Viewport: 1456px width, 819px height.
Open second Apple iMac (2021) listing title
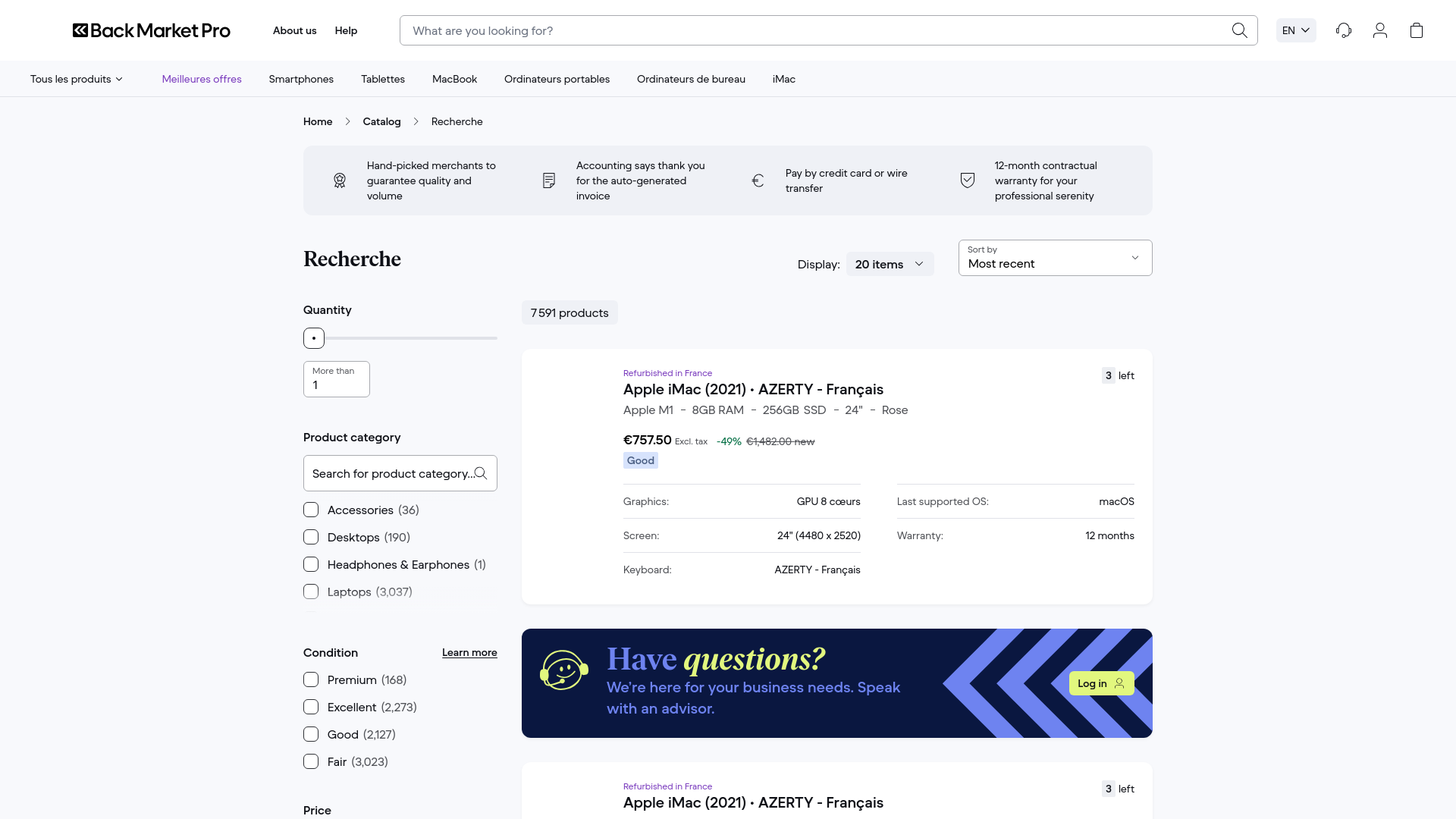coord(753,802)
